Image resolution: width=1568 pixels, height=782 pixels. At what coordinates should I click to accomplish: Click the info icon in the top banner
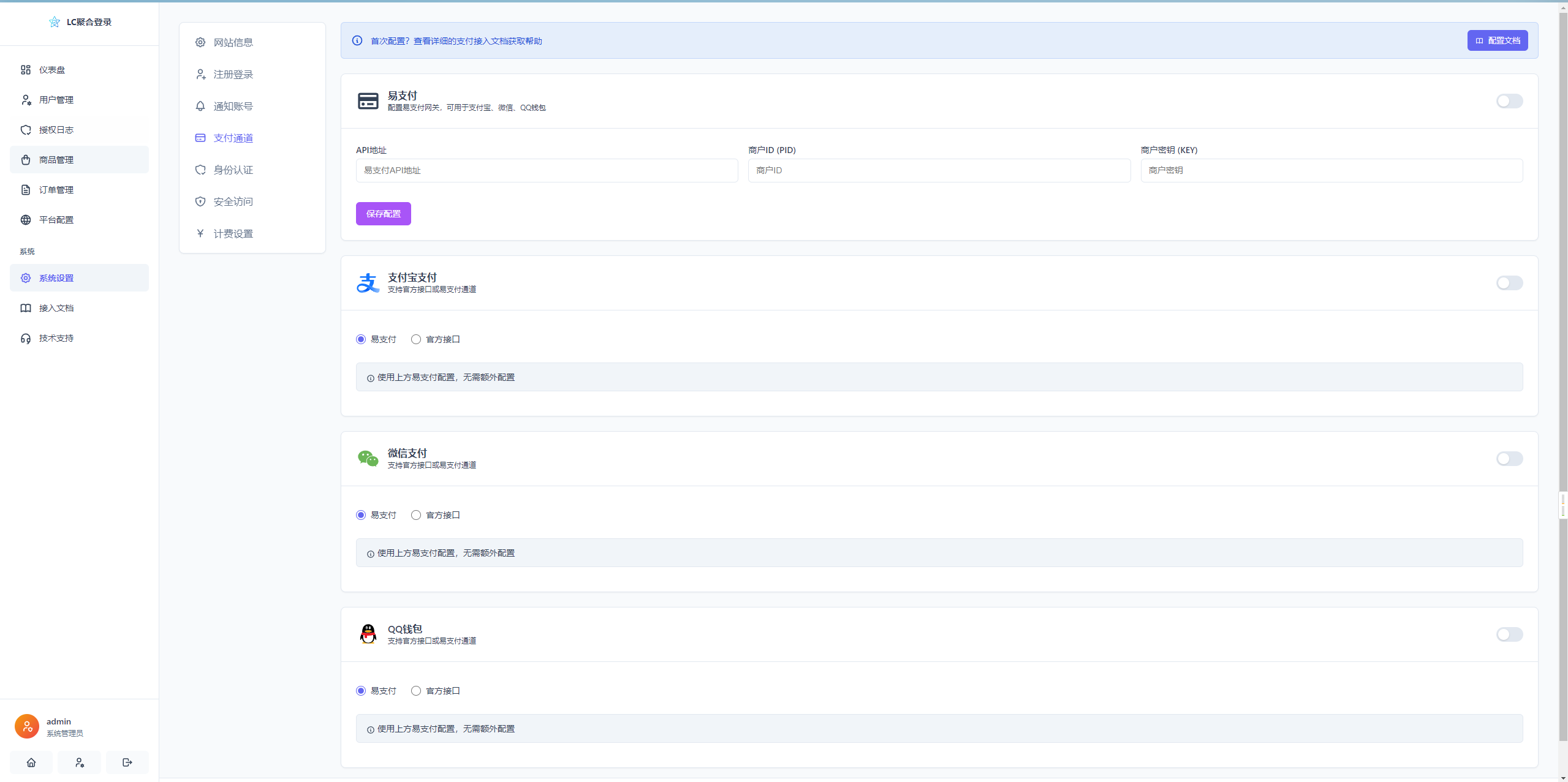357,40
